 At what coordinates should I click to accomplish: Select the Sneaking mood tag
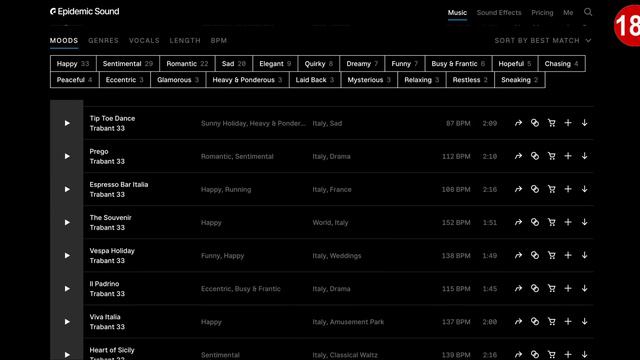click(x=520, y=80)
